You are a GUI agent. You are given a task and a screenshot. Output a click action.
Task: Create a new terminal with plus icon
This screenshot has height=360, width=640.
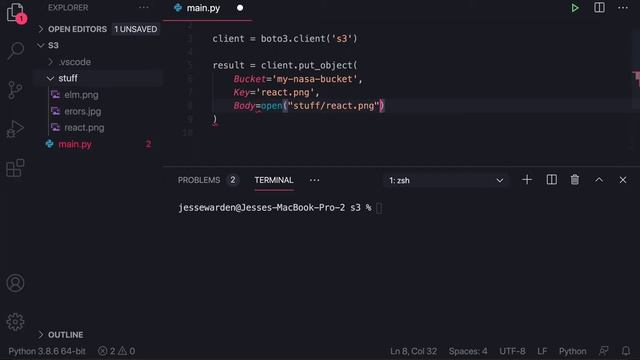tap(527, 180)
